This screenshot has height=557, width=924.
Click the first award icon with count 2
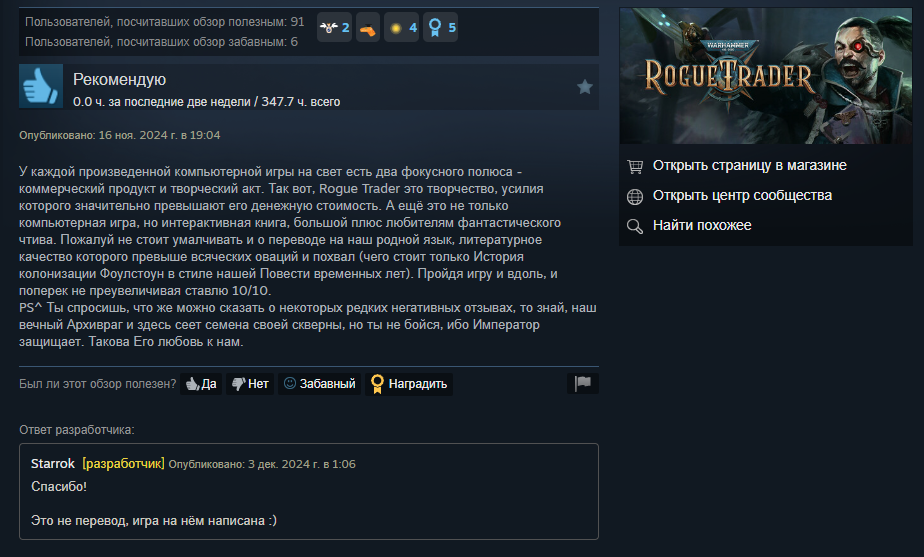[334, 27]
